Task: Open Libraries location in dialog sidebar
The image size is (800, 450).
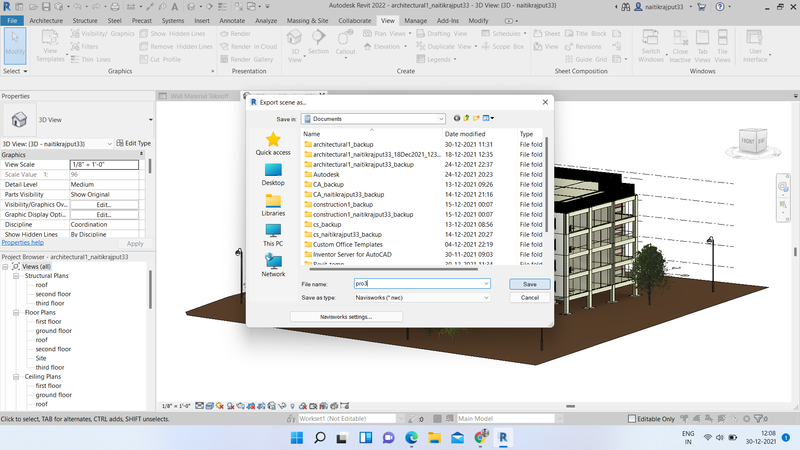Action: [x=273, y=205]
